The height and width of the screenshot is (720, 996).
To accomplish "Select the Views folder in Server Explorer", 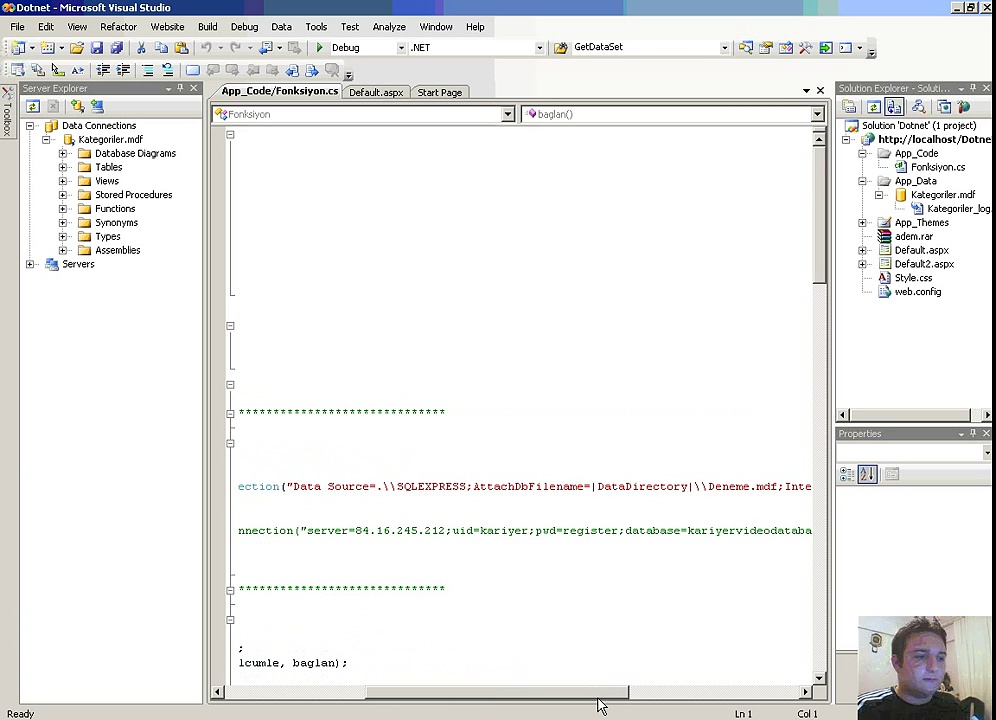I will point(107,181).
